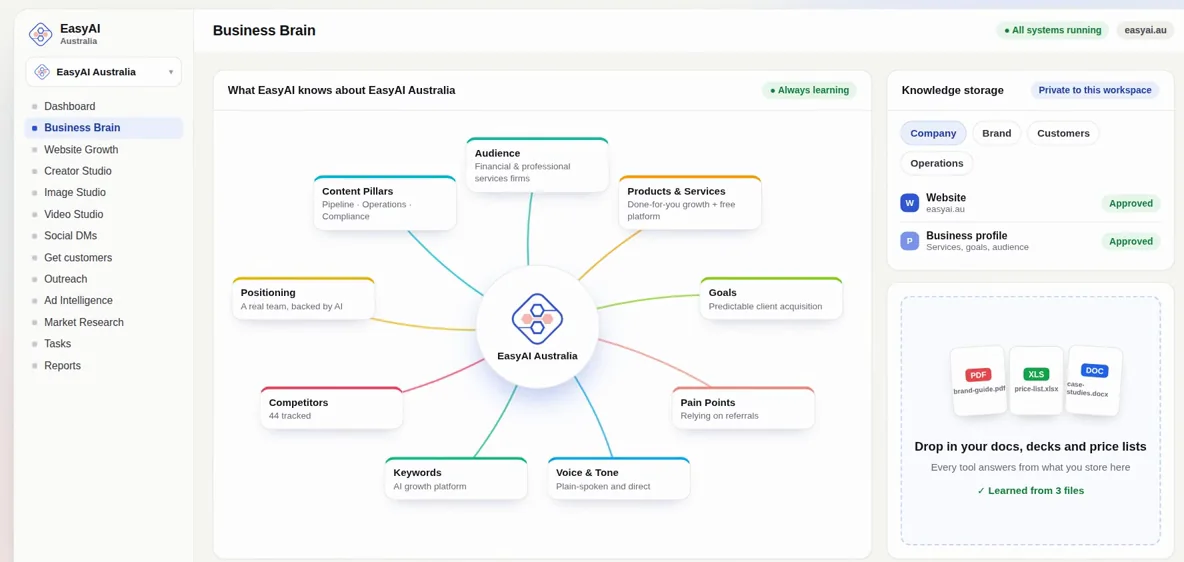1184x562 pixels.
Task: Click the Private to this workspace badge
Action: (x=1095, y=91)
